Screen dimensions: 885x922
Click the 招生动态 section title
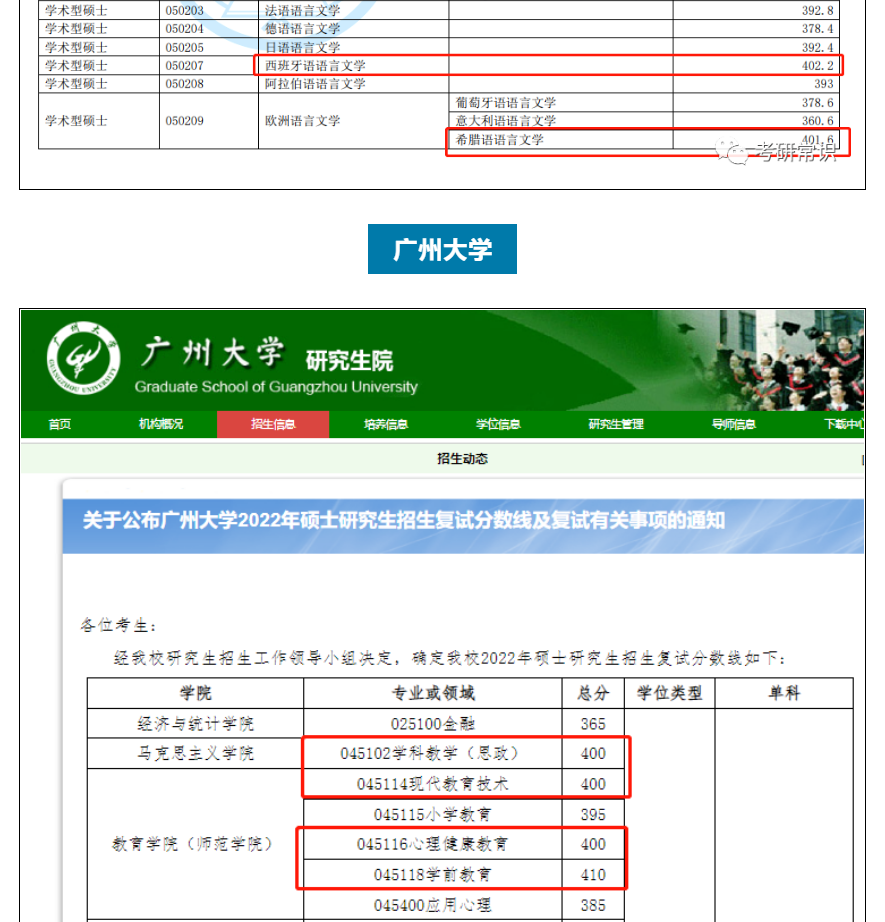point(462,459)
